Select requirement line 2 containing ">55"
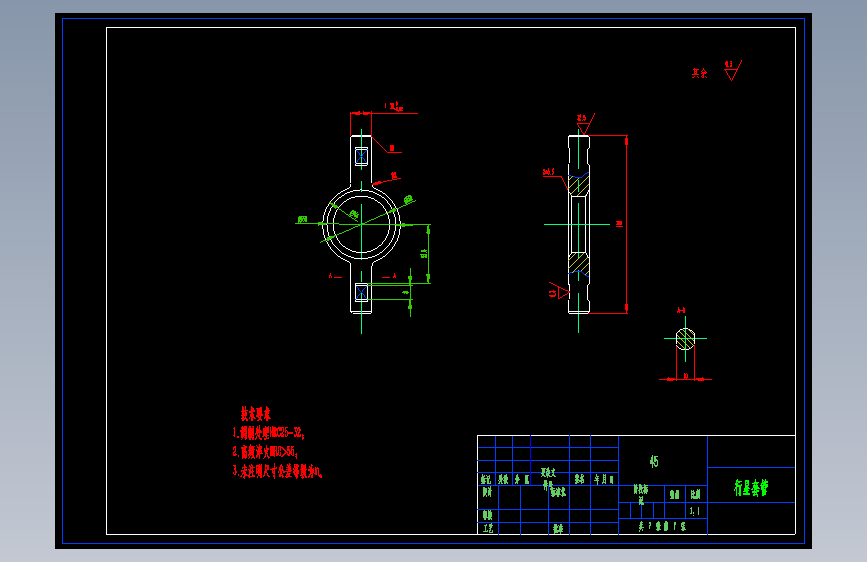This screenshot has height=562, width=867. pos(265,452)
